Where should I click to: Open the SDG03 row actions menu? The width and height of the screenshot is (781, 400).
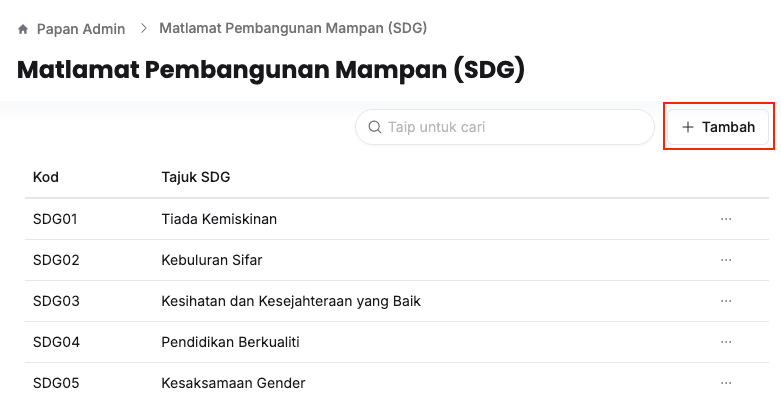726,301
